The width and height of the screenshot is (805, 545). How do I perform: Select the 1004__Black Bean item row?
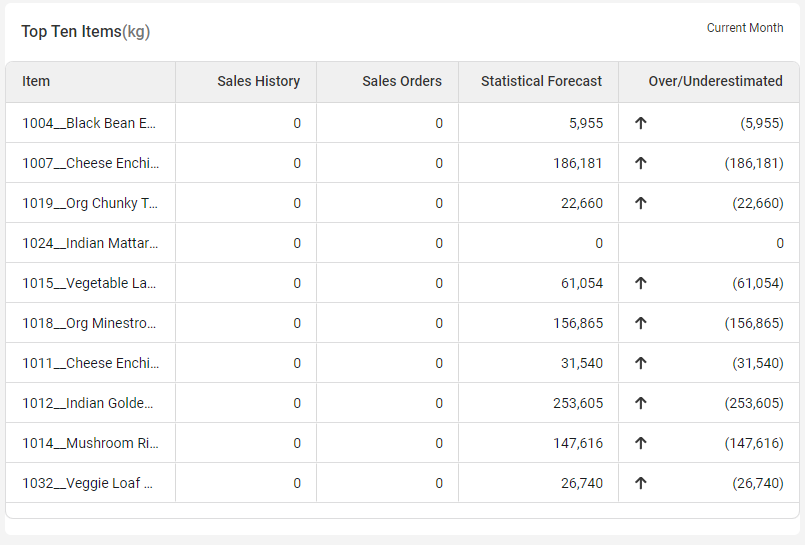[90, 123]
